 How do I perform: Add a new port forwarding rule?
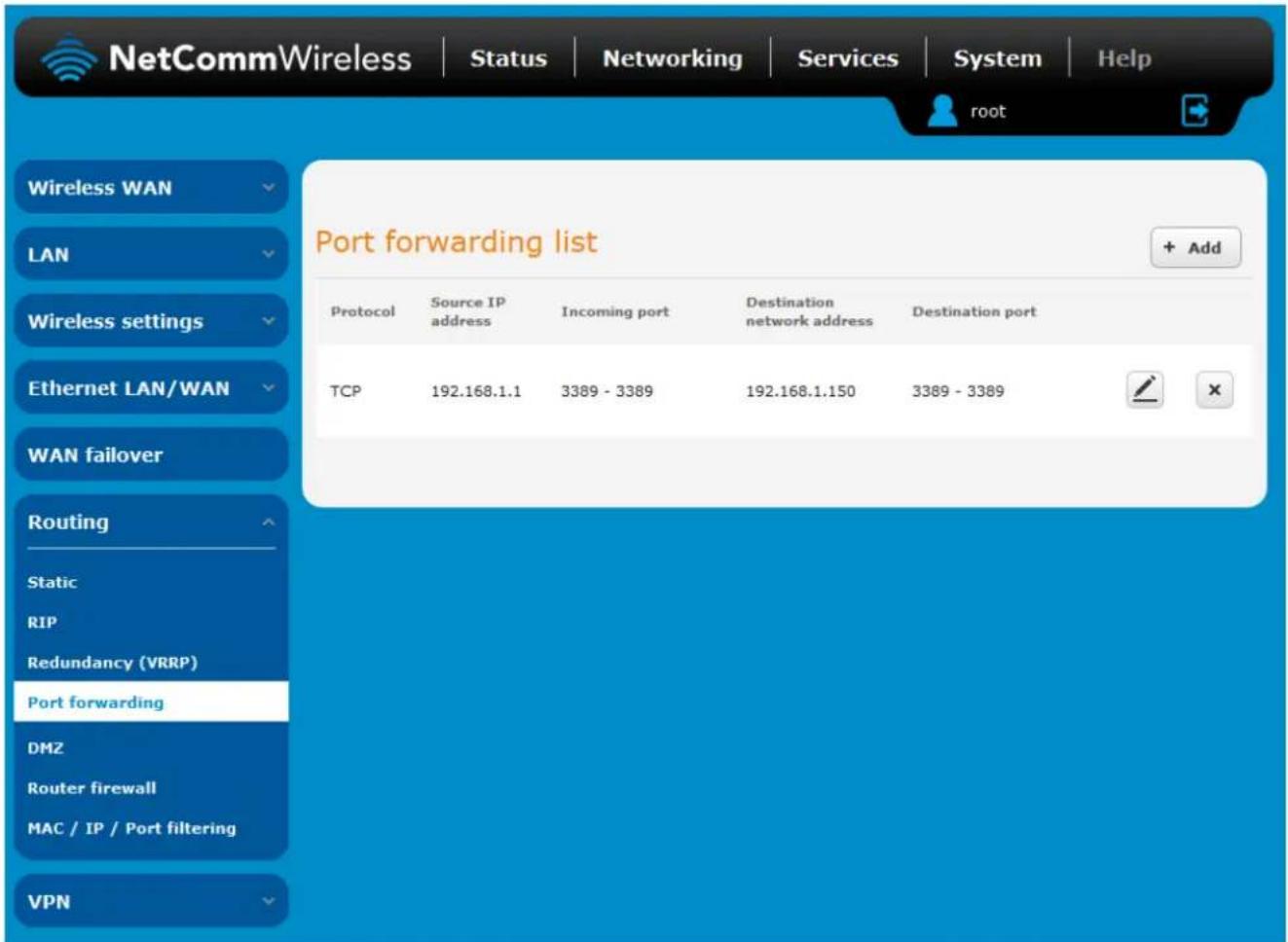coord(1196,247)
